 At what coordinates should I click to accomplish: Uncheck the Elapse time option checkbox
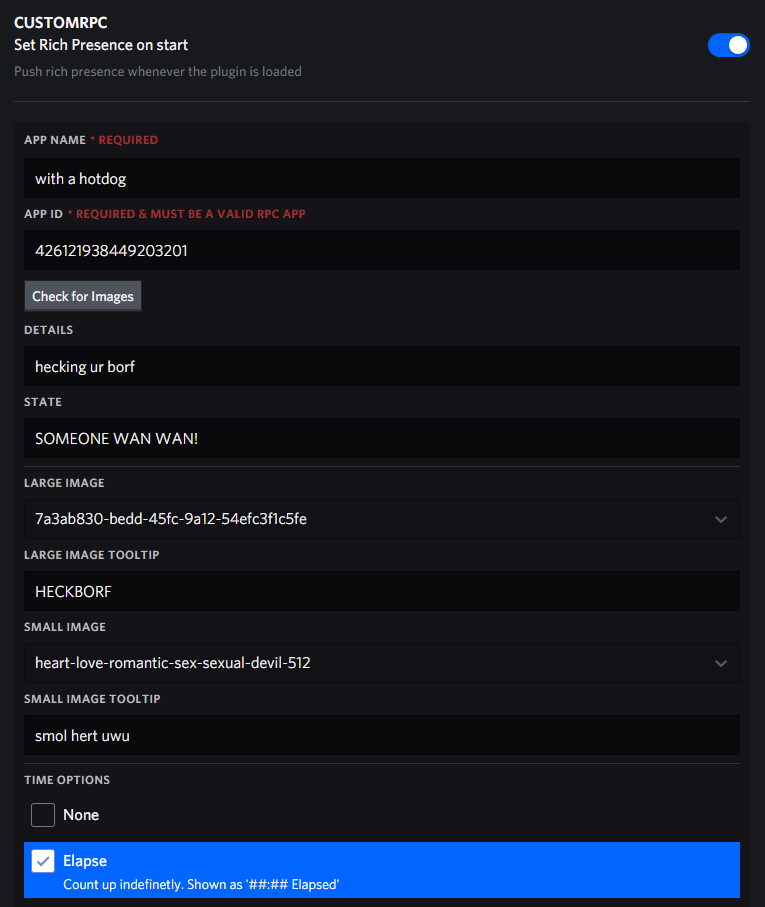point(43,861)
